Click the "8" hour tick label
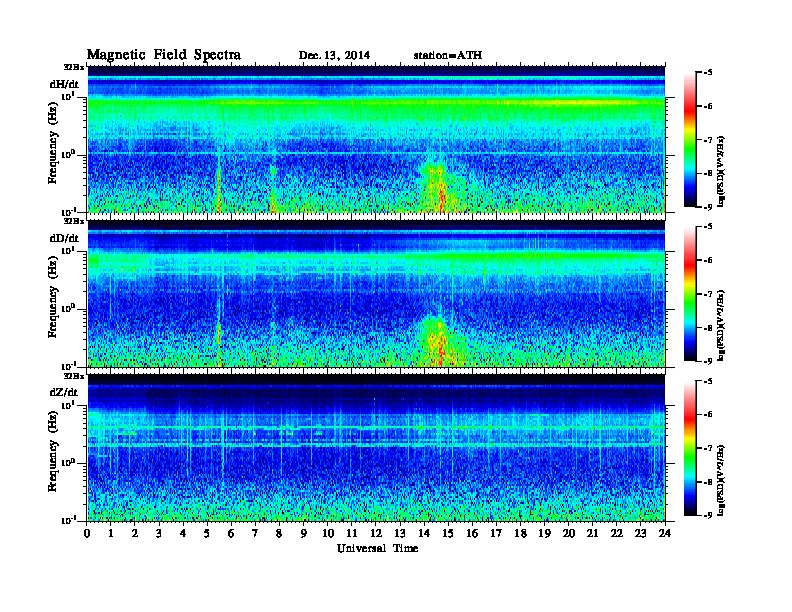 pyautogui.click(x=279, y=534)
